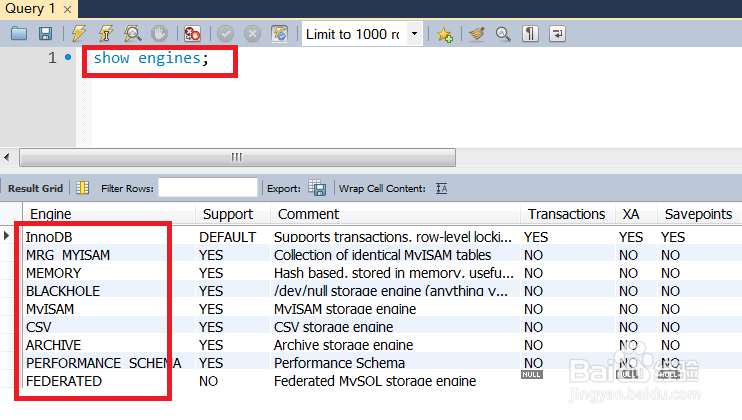Save the script with floppy disk icon
Image resolution: width=742 pixels, height=420 pixels.
(45, 34)
